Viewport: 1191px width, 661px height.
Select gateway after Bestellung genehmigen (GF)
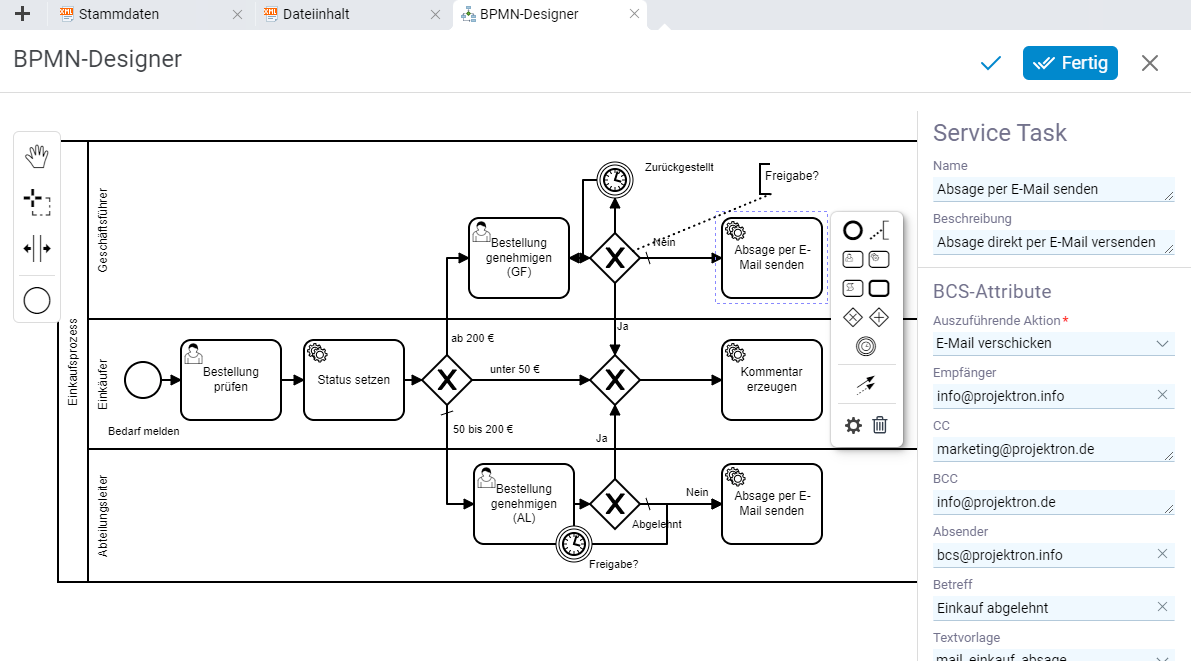[x=614, y=258]
